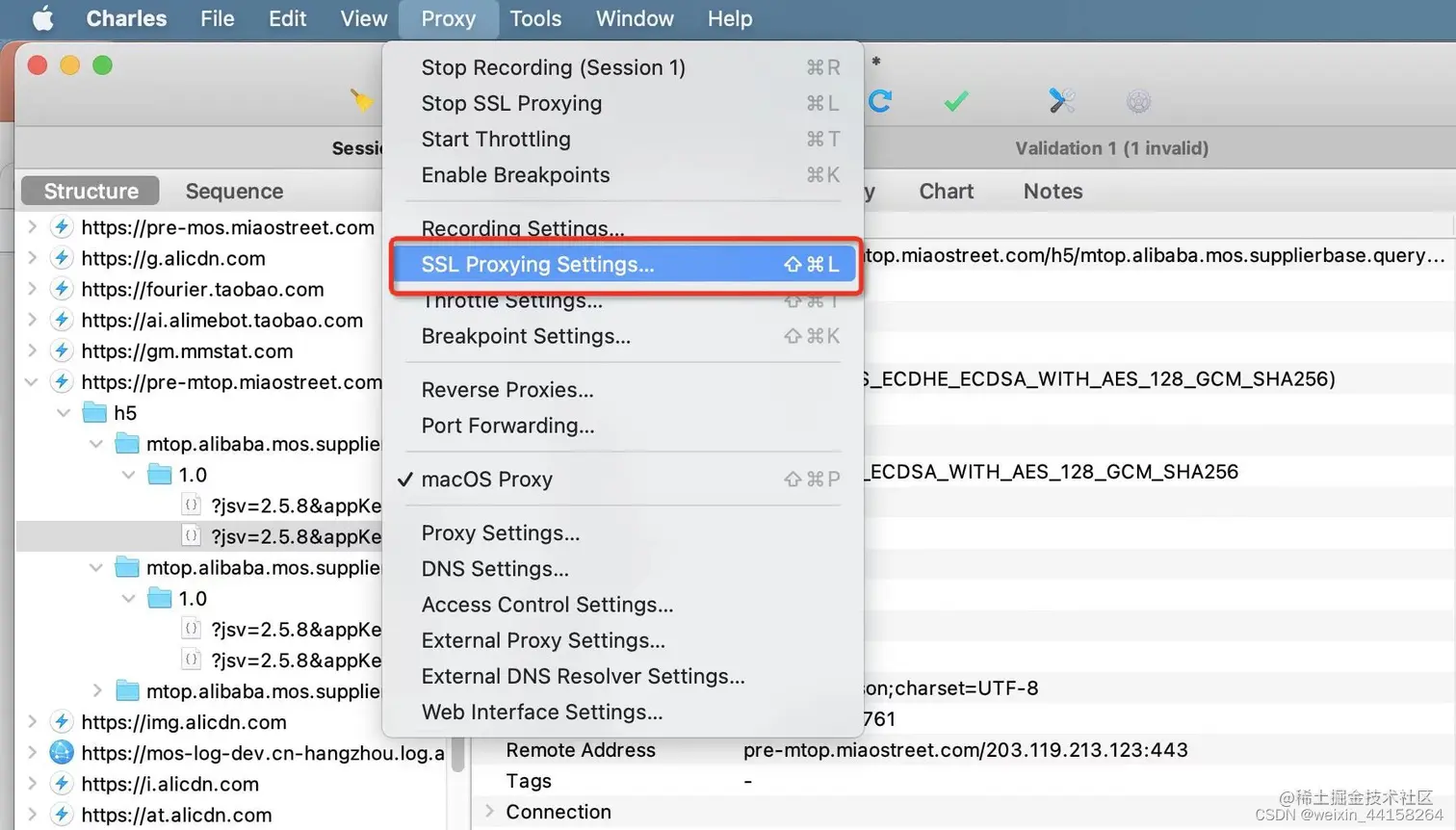Switch to the Sequence tab
1456x830 pixels.
[234, 191]
